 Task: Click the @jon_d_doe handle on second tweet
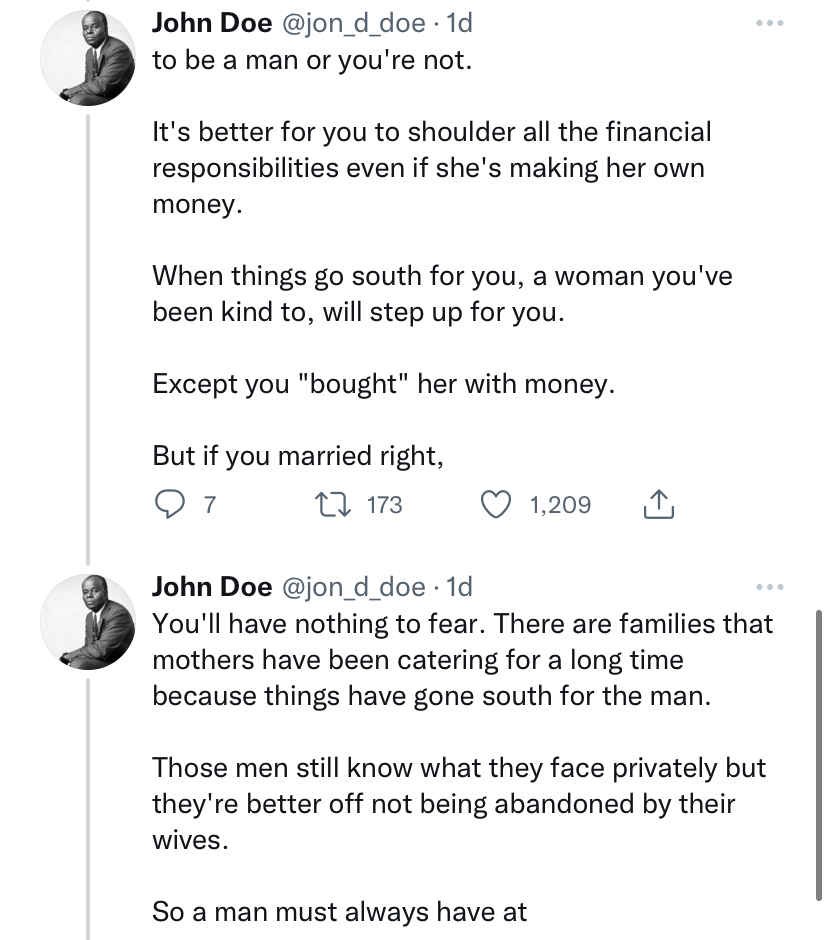tap(357, 587)
